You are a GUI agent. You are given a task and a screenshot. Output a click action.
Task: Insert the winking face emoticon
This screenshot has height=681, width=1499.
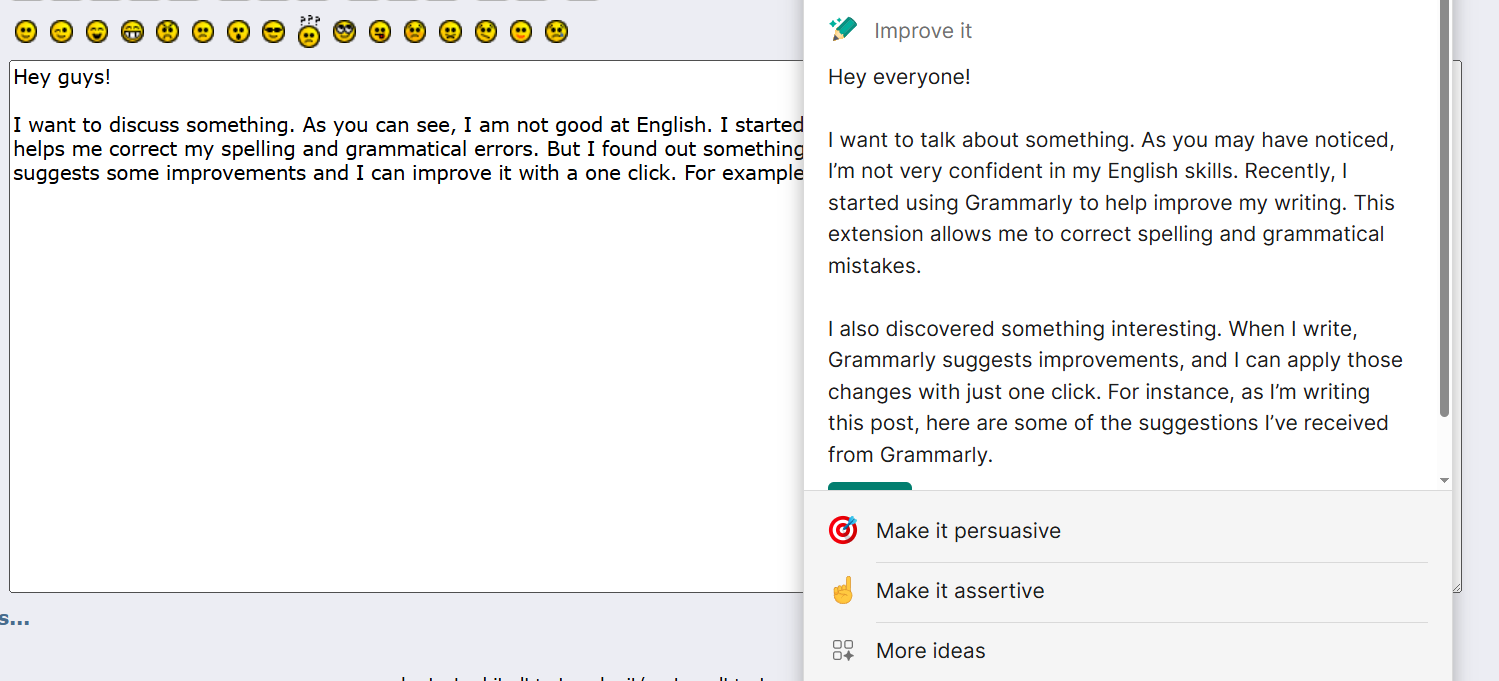click(x=62, y=32)
